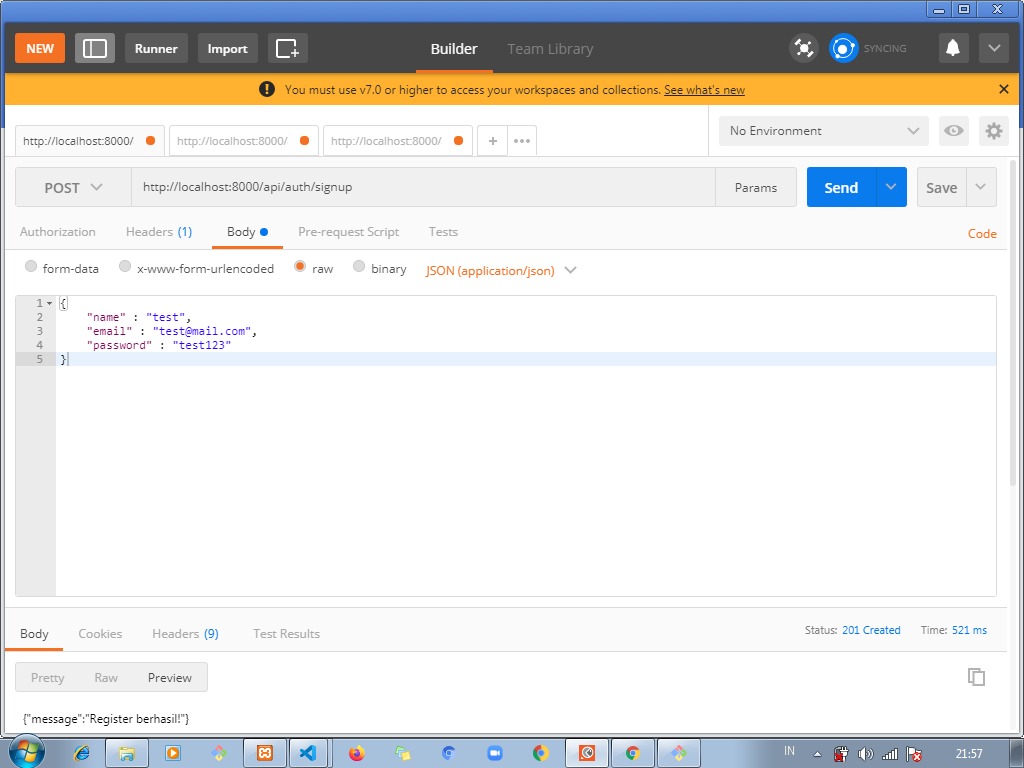Screen dimensions: 1024x768
Task: Switch to the Team Library tab
Action: pyautogui.click(x=549, y=48)
